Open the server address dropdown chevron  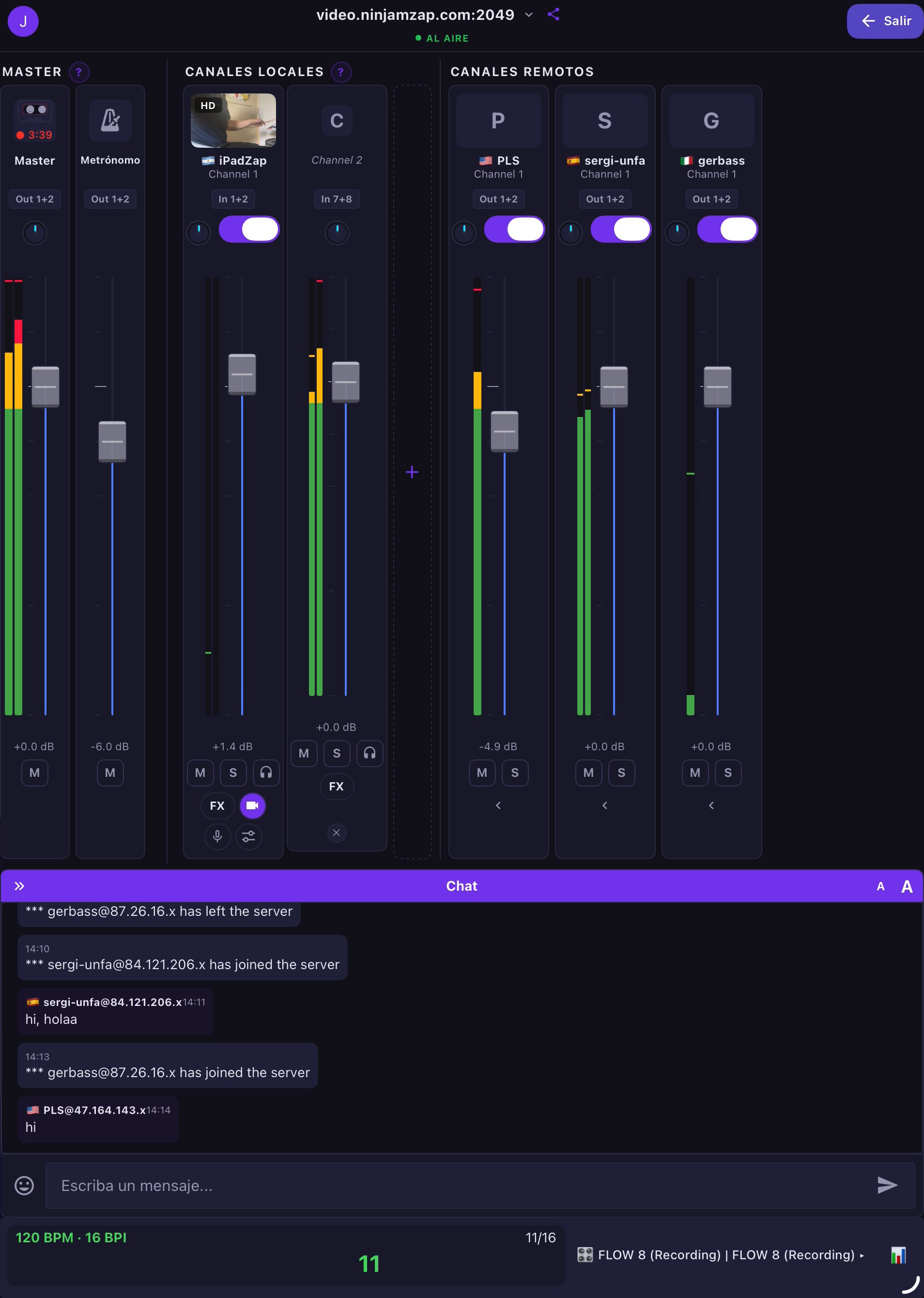(x=528, y=15)
